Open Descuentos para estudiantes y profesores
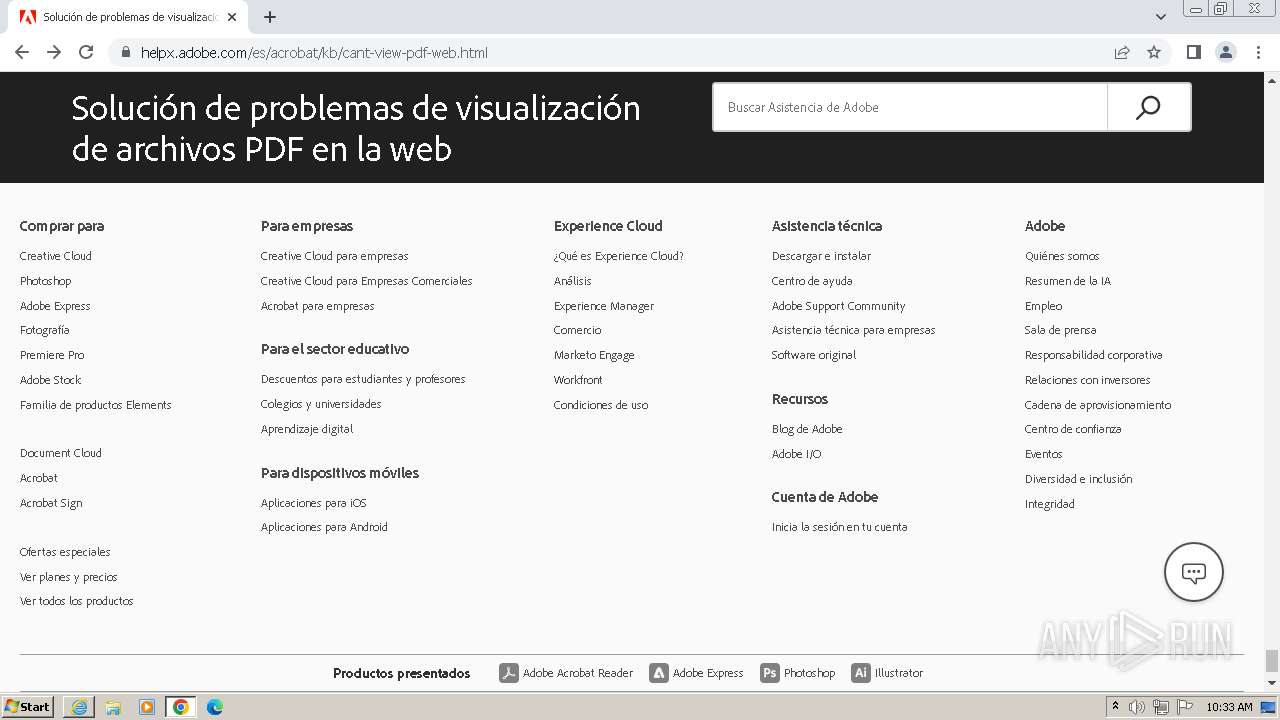Screen dimensions: 1280x720 (363, 379)
